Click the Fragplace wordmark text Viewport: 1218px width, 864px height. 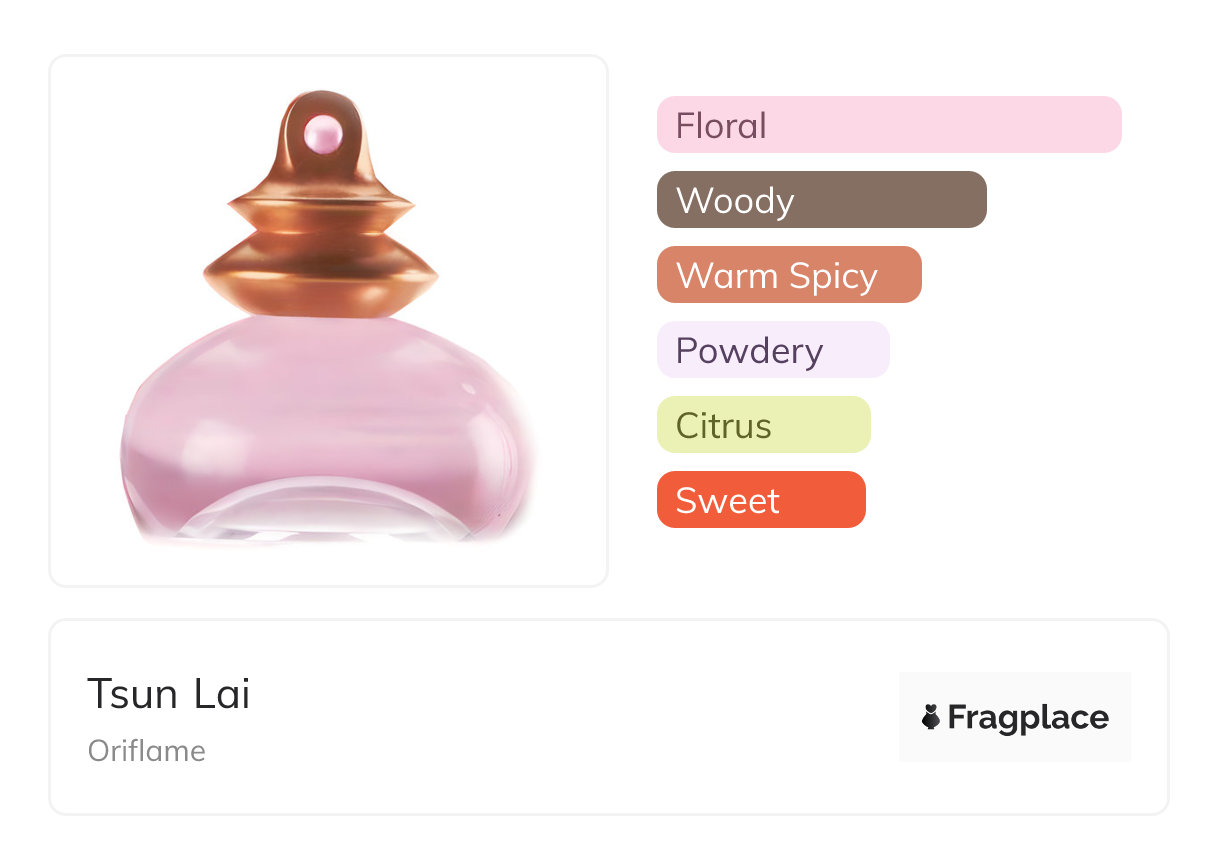pyautogui.click(x=1028, y=717)
